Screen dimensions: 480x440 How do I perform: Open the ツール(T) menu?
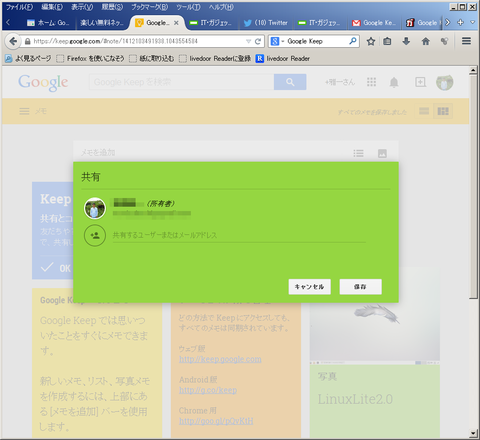tap(189, 7)
